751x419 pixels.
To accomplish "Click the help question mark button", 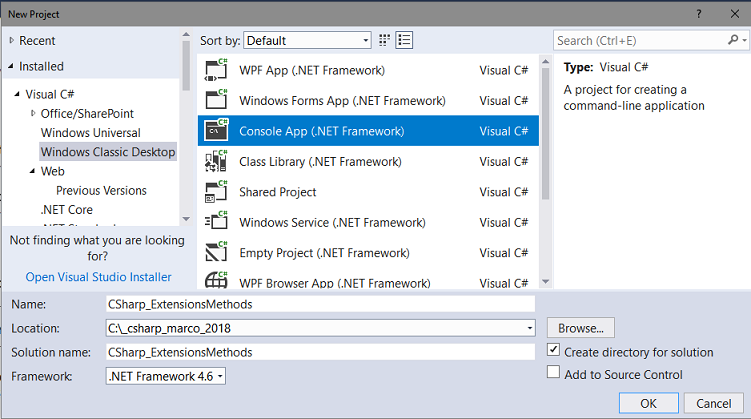I will [x=699, y=14].
